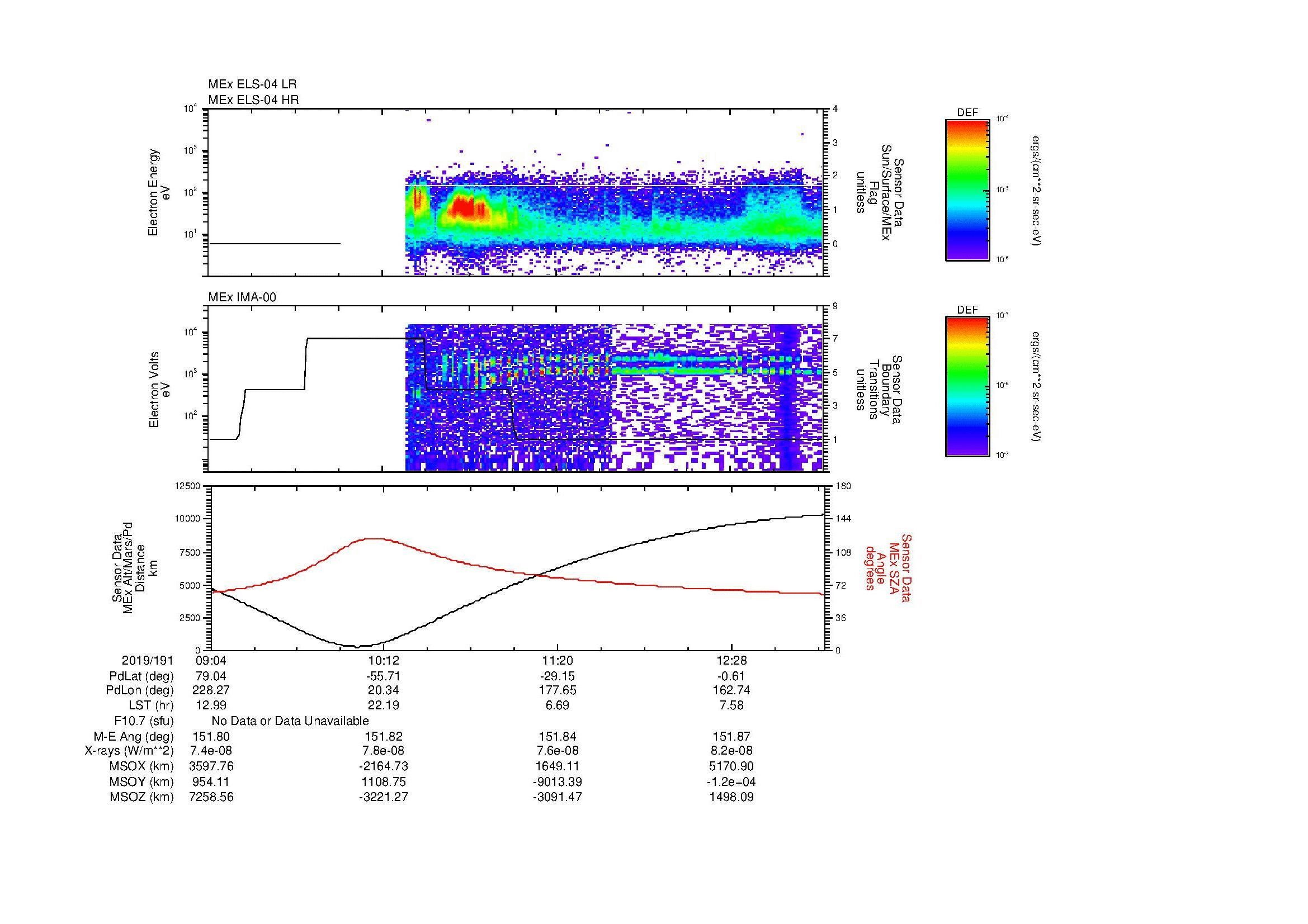Click 'No Data or Data Unavailable' text
1308x924 pixels.
pos(290,721)
